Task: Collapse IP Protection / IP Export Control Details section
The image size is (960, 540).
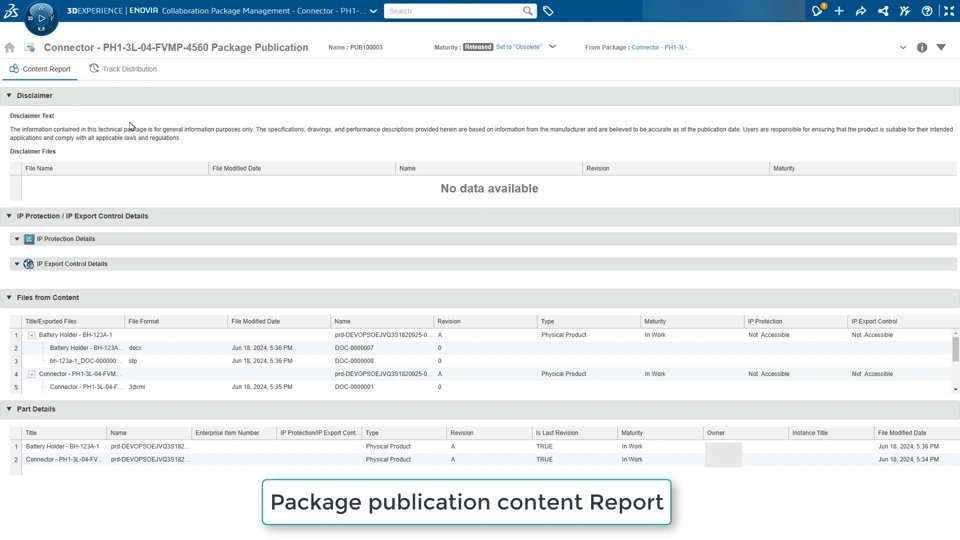Action: pyautogui.click(x=9, y=216)
